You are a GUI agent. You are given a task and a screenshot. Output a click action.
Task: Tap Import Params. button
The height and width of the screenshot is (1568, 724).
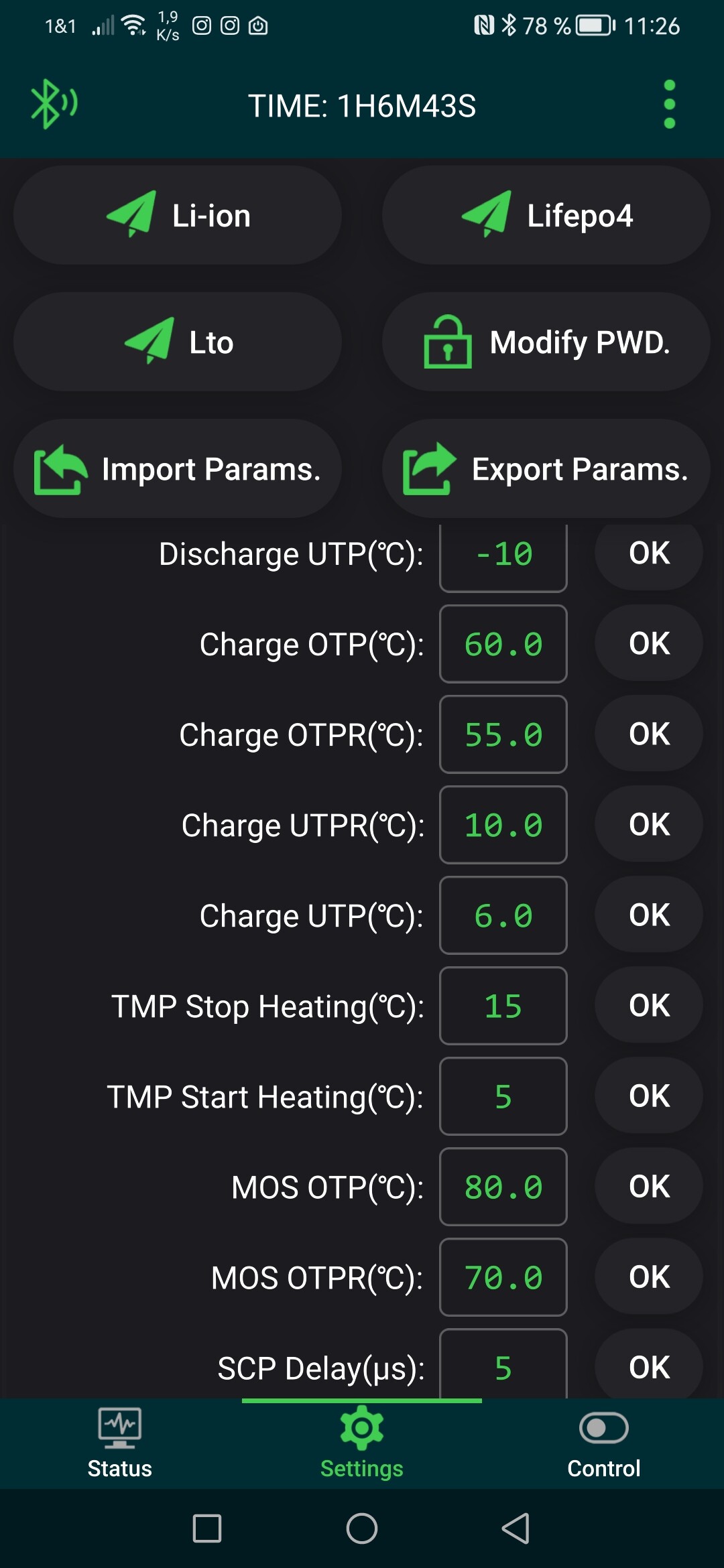pyautogui.click(x=178, y=469)
